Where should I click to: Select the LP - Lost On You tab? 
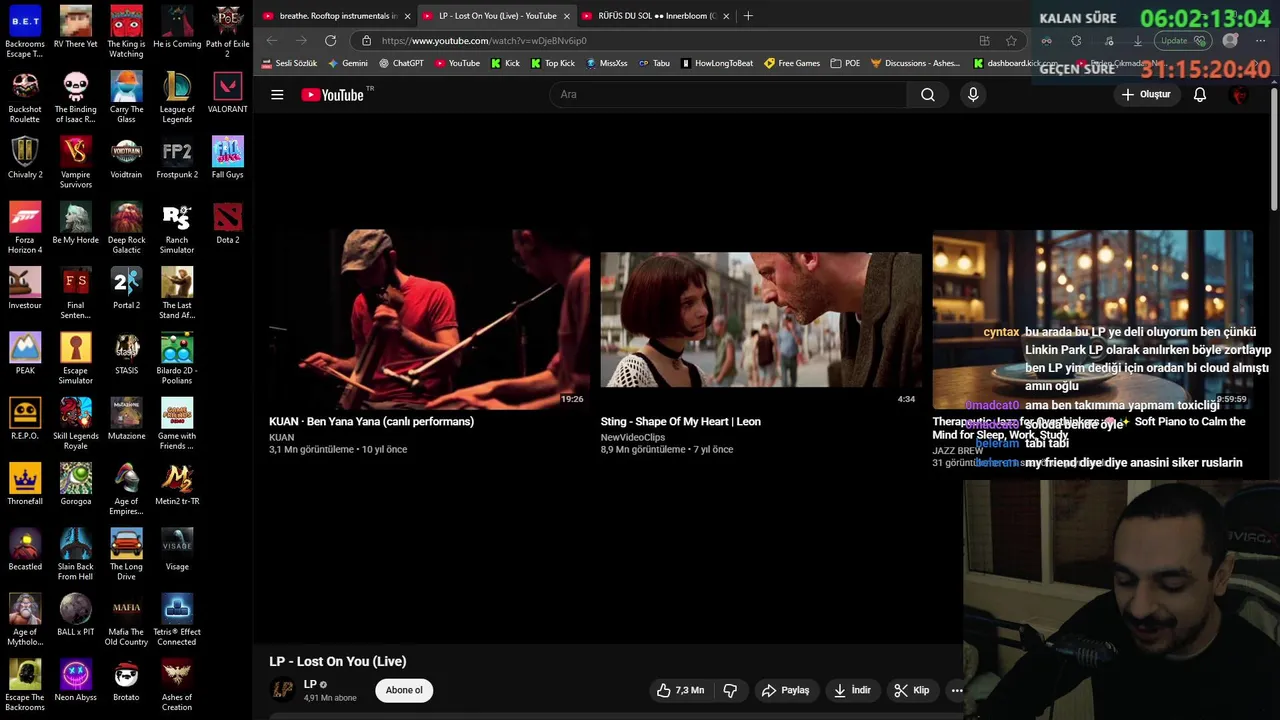pos(496,16)
